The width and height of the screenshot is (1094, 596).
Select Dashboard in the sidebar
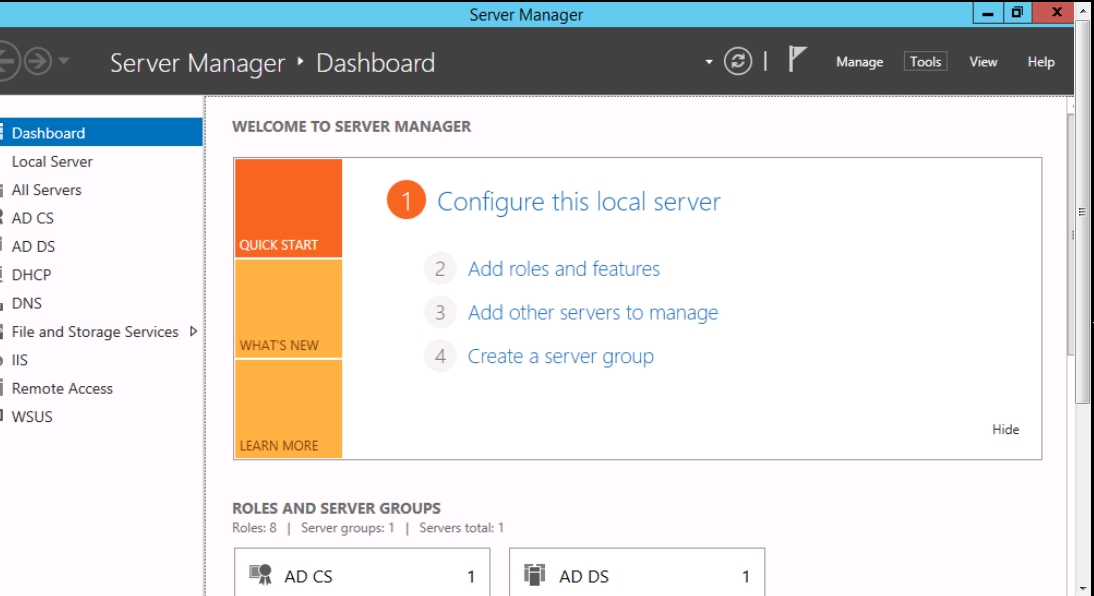click(x=101, y=133)
